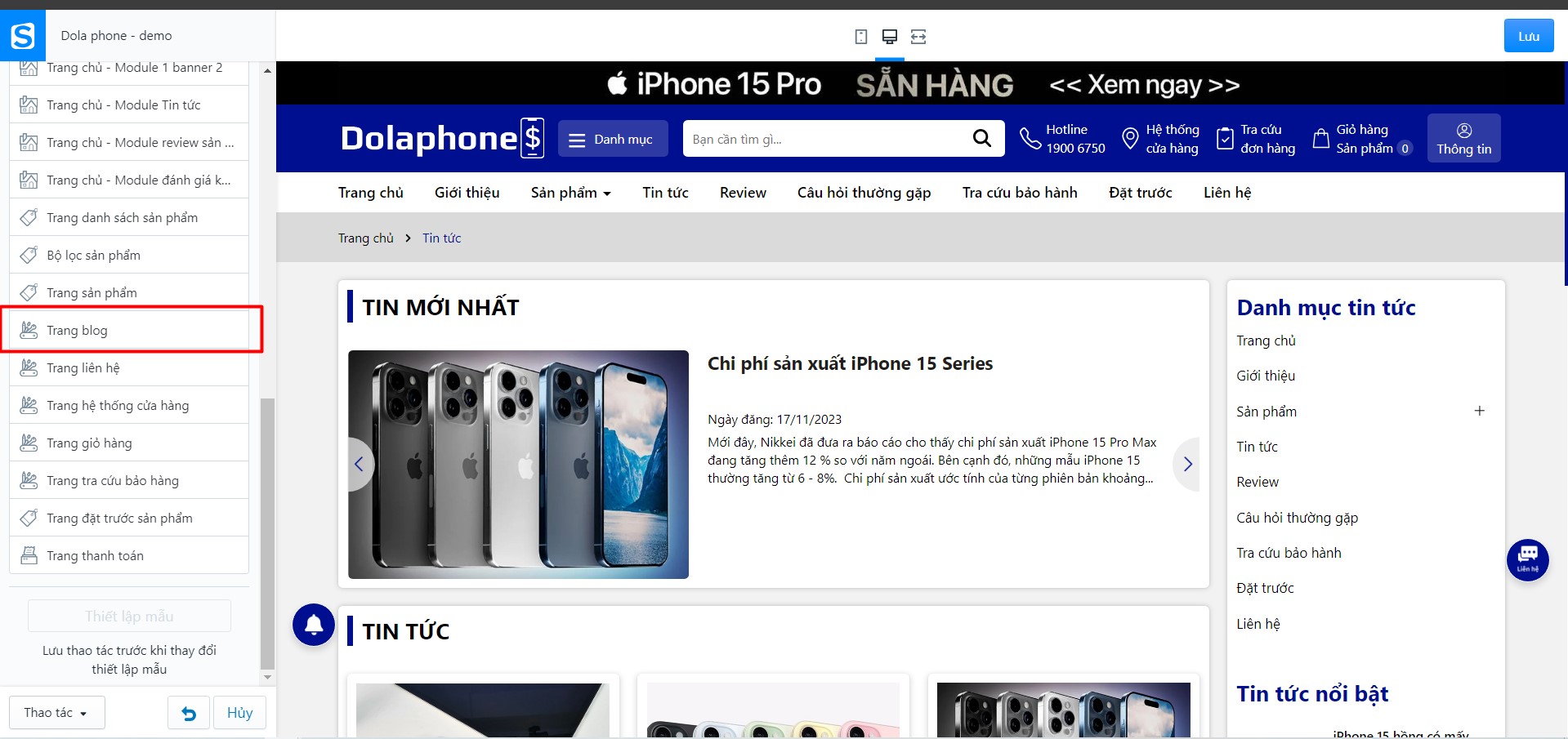Click the Hotline phone icon
This screenshot has width=1568, height=739.
pyautogui.click(x=1030, y=139)
